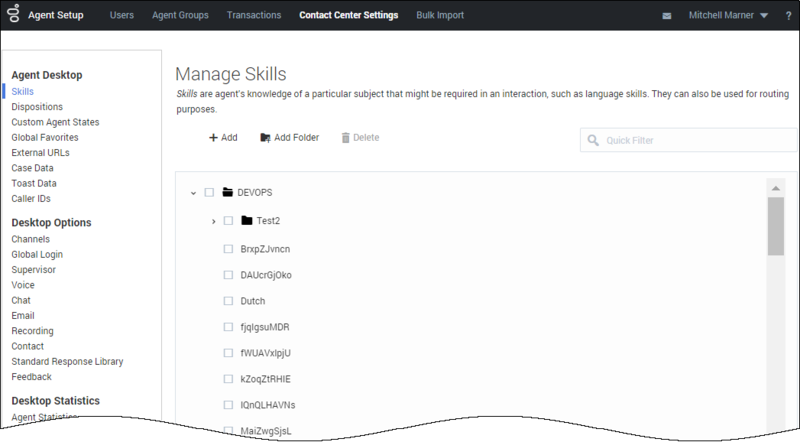Click the Genesys logo icon
The height and width of the screenshot is (442, 800).
coord(15,15)
